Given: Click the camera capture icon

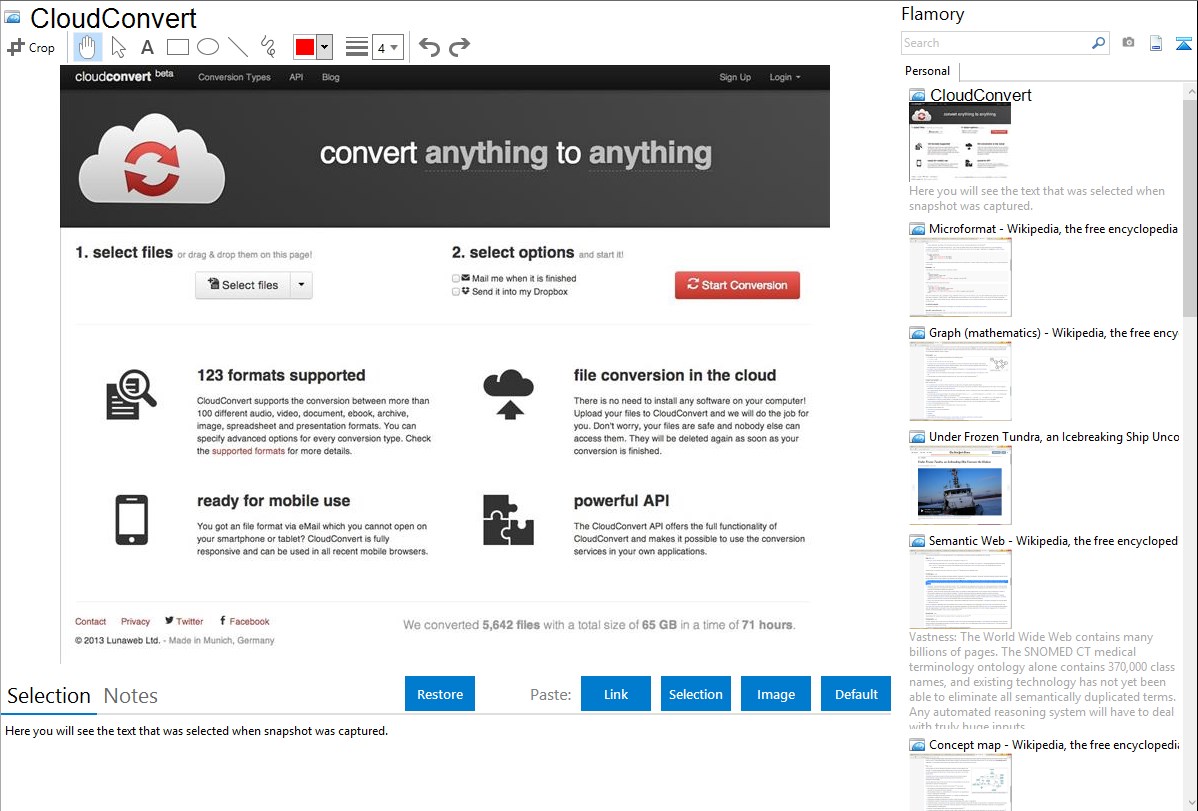Looking at the screenshot, I should (x=1128, y=43).
